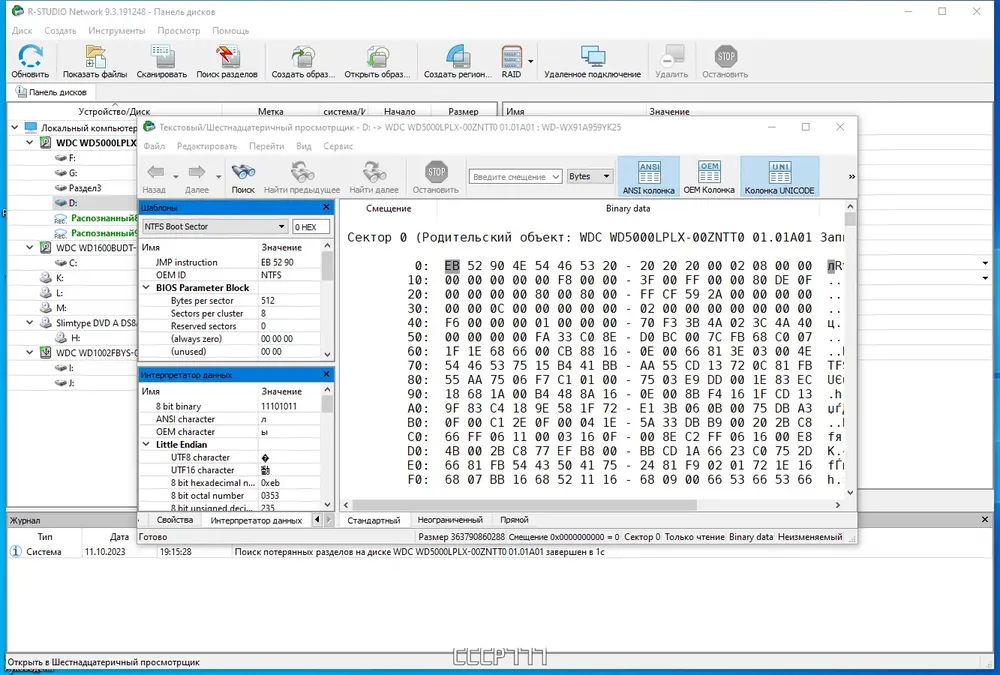Open Введите смещение offset combo box
Screen dimensions: 1000x675
click(x=515, y=177)
